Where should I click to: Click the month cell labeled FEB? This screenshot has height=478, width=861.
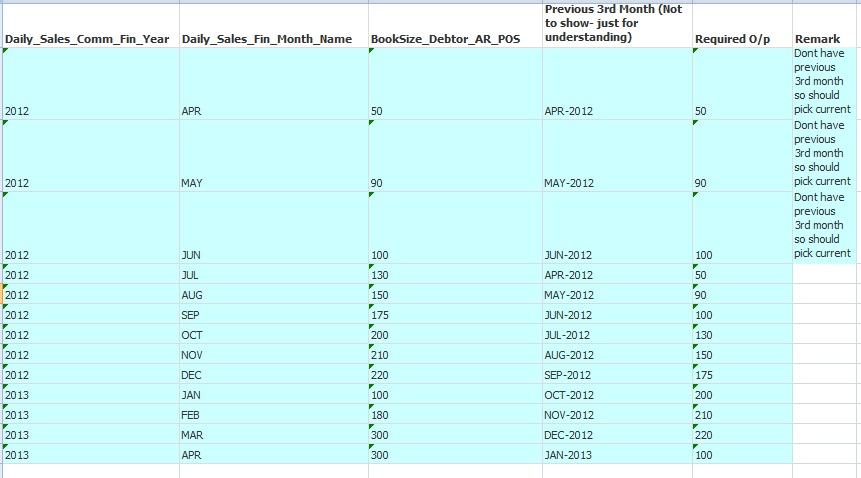pos(274,414)
